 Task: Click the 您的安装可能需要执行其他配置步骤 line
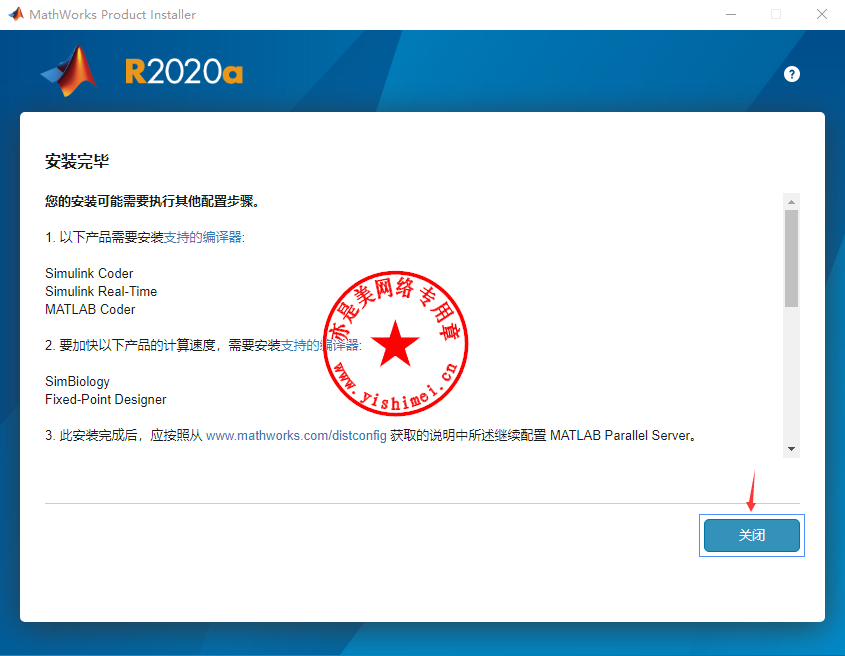(x=153, y=202)
